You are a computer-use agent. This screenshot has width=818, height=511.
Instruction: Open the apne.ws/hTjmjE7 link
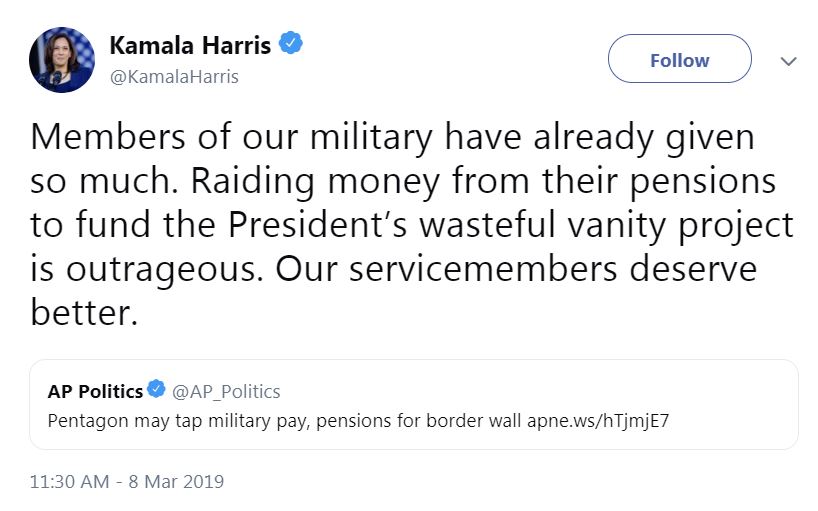[x=603, y=420]
